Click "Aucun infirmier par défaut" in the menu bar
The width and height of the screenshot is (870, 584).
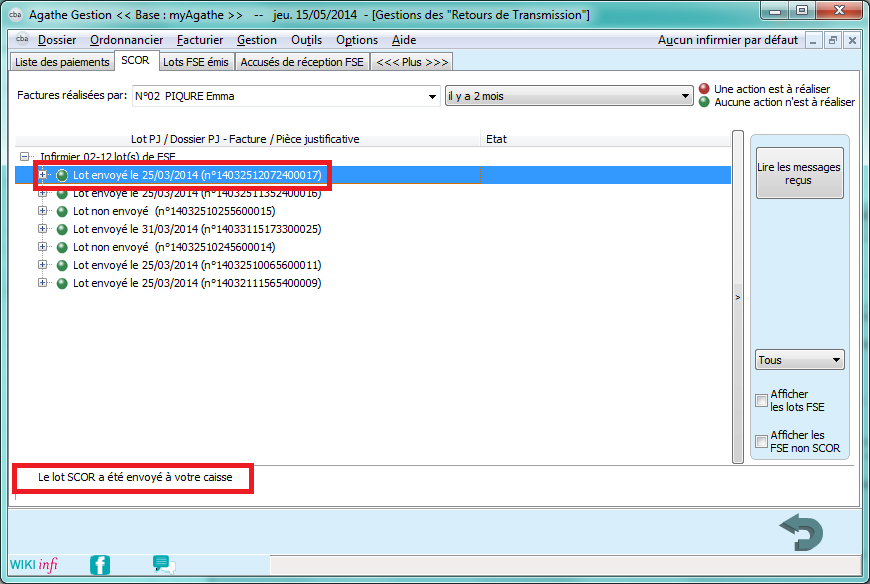click(728, 40)
